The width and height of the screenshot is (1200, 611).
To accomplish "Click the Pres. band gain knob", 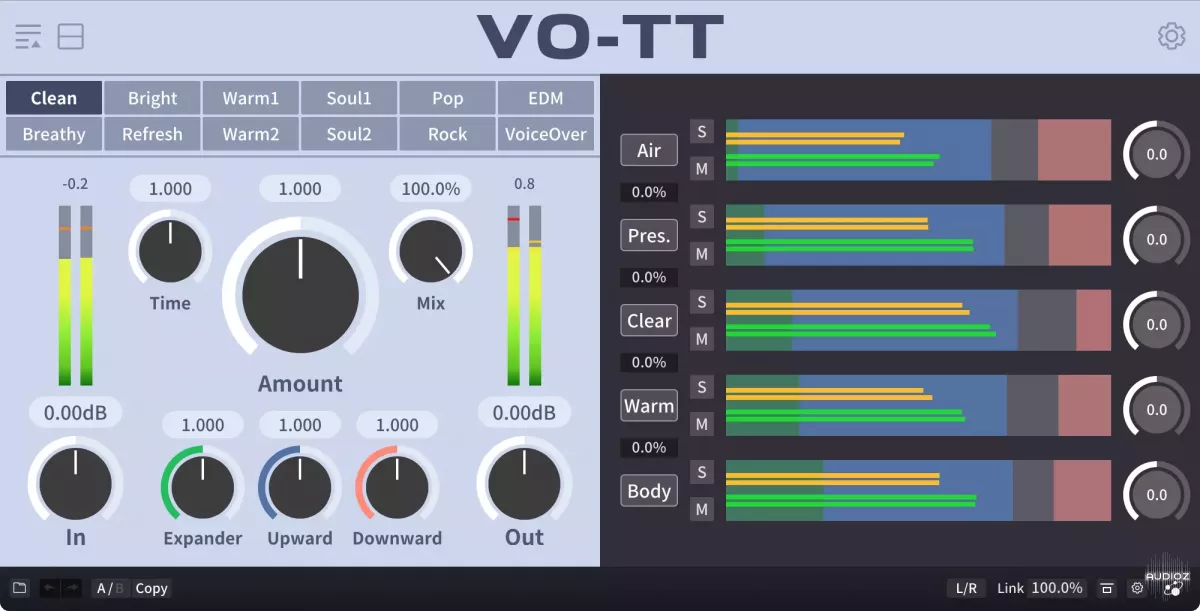I will pyautogui.click(x=1157, y=239).
